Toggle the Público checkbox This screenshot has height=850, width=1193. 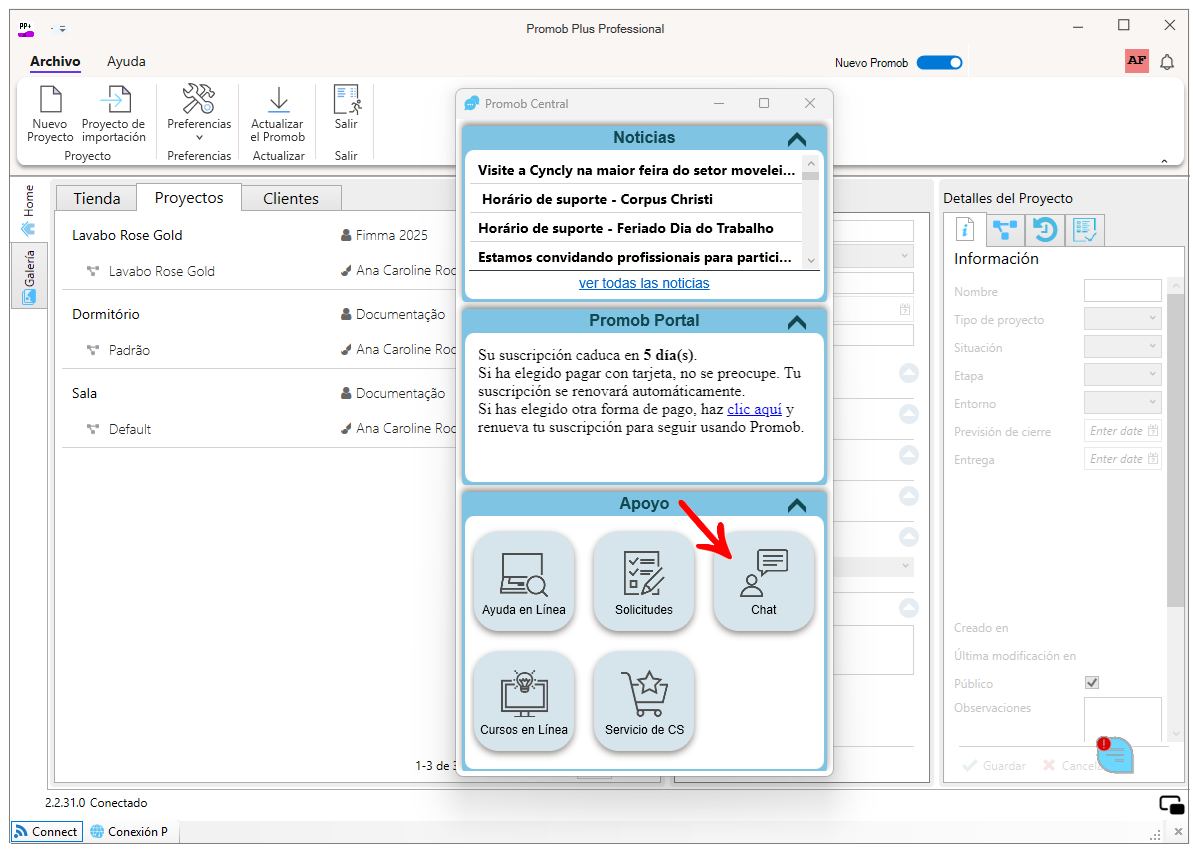[x=1092, y=683]
